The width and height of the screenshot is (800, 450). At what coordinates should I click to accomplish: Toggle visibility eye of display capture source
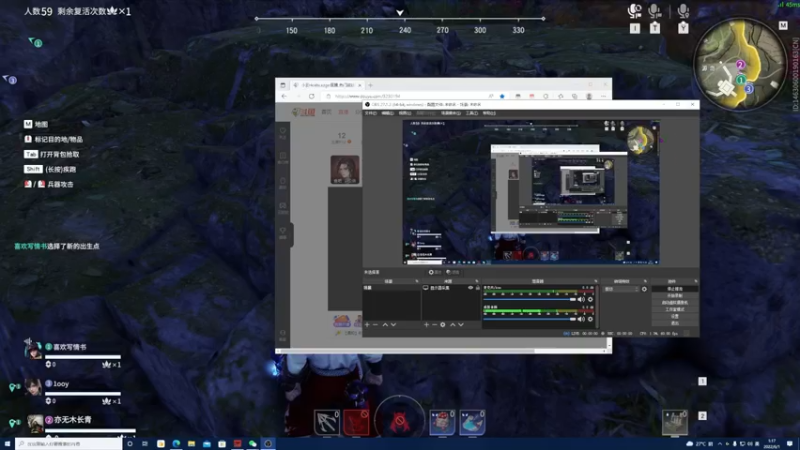[470, 288]
